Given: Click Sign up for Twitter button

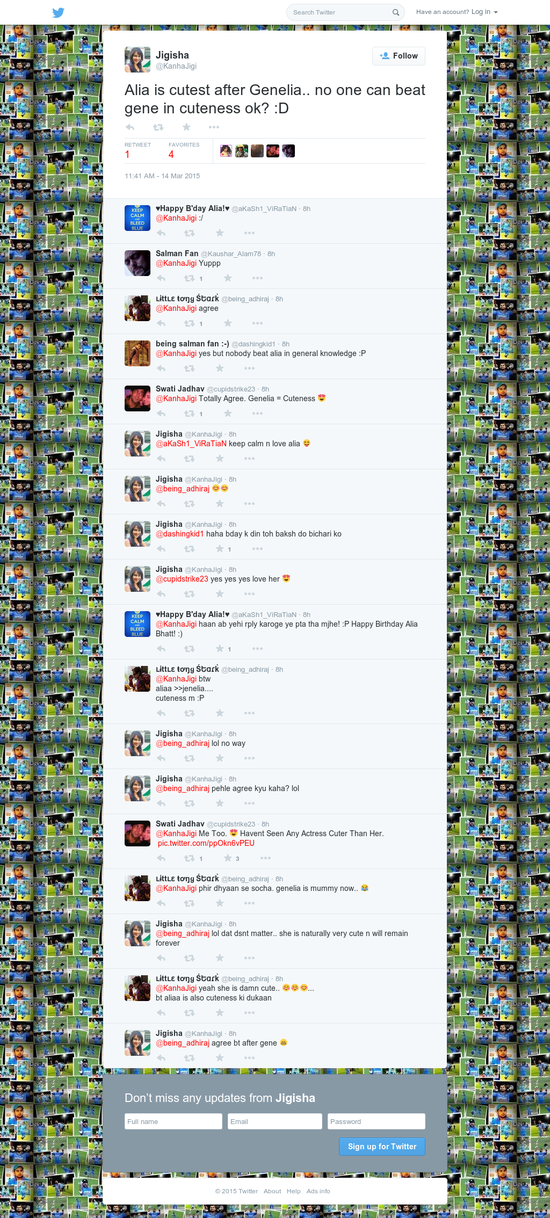Looking at the screenshot, I should pos(382,1146).
